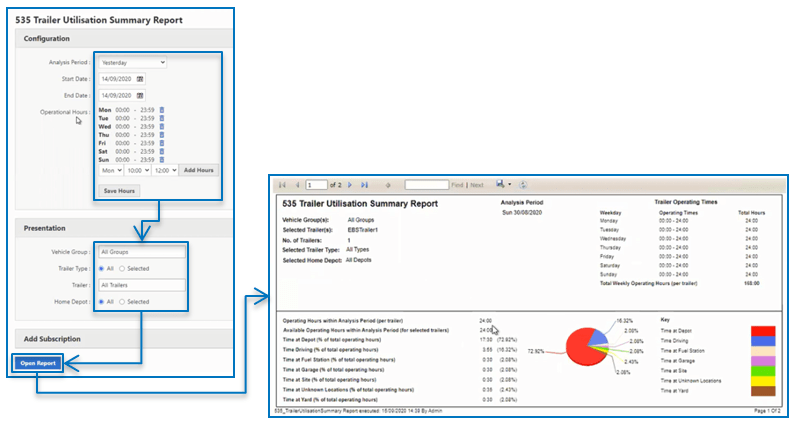Open the weekday Mon dropdown

coord(110,170)
